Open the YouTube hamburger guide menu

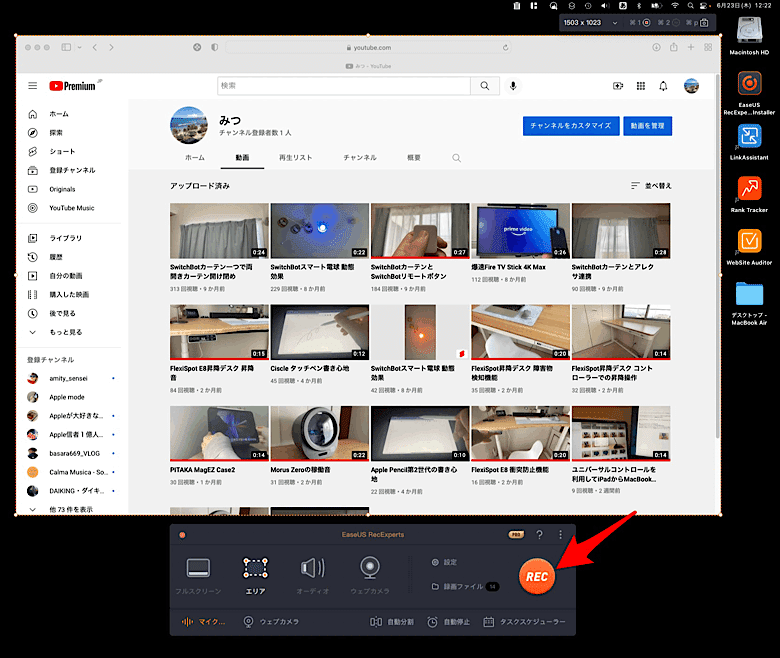(x=32, y=86)
